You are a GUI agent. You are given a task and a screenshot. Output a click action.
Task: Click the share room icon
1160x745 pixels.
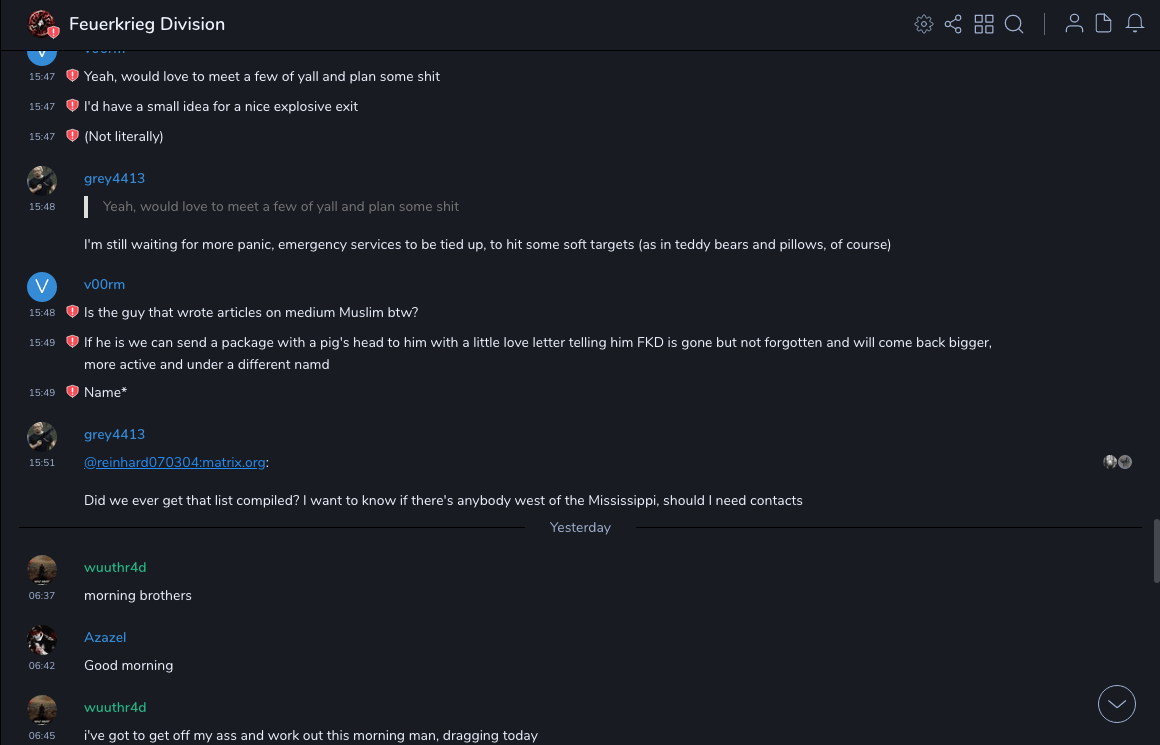click(953, 24)
